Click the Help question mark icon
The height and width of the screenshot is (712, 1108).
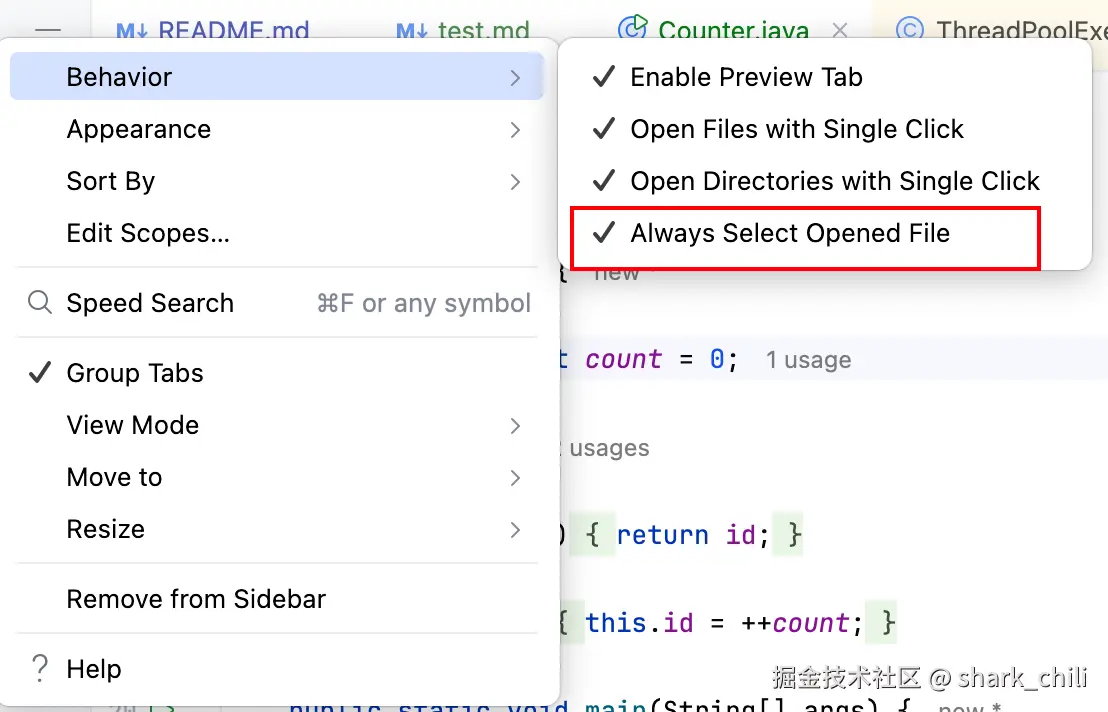[40, 669]
